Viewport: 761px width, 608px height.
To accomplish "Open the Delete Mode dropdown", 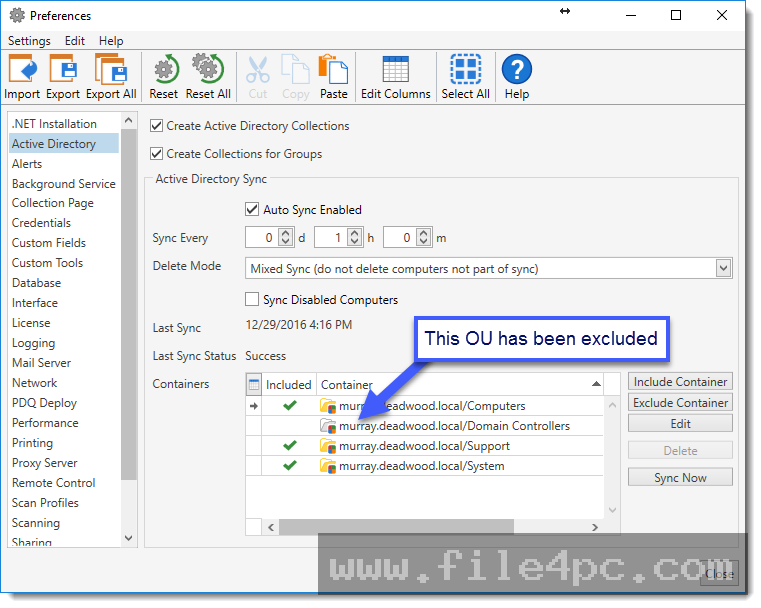I will 723,268.
